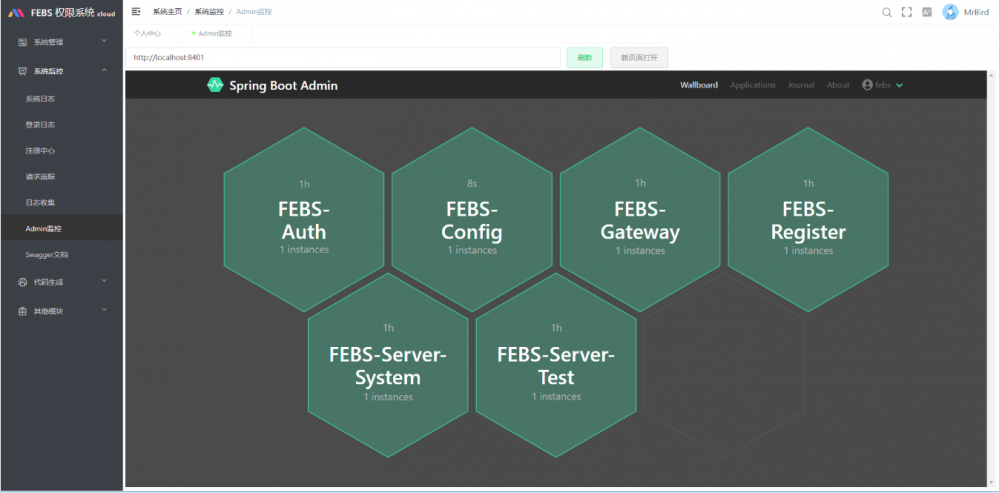The image size is (999, 493).
Task: Click the 代码生成 printer icon
Action: point(22,282)
